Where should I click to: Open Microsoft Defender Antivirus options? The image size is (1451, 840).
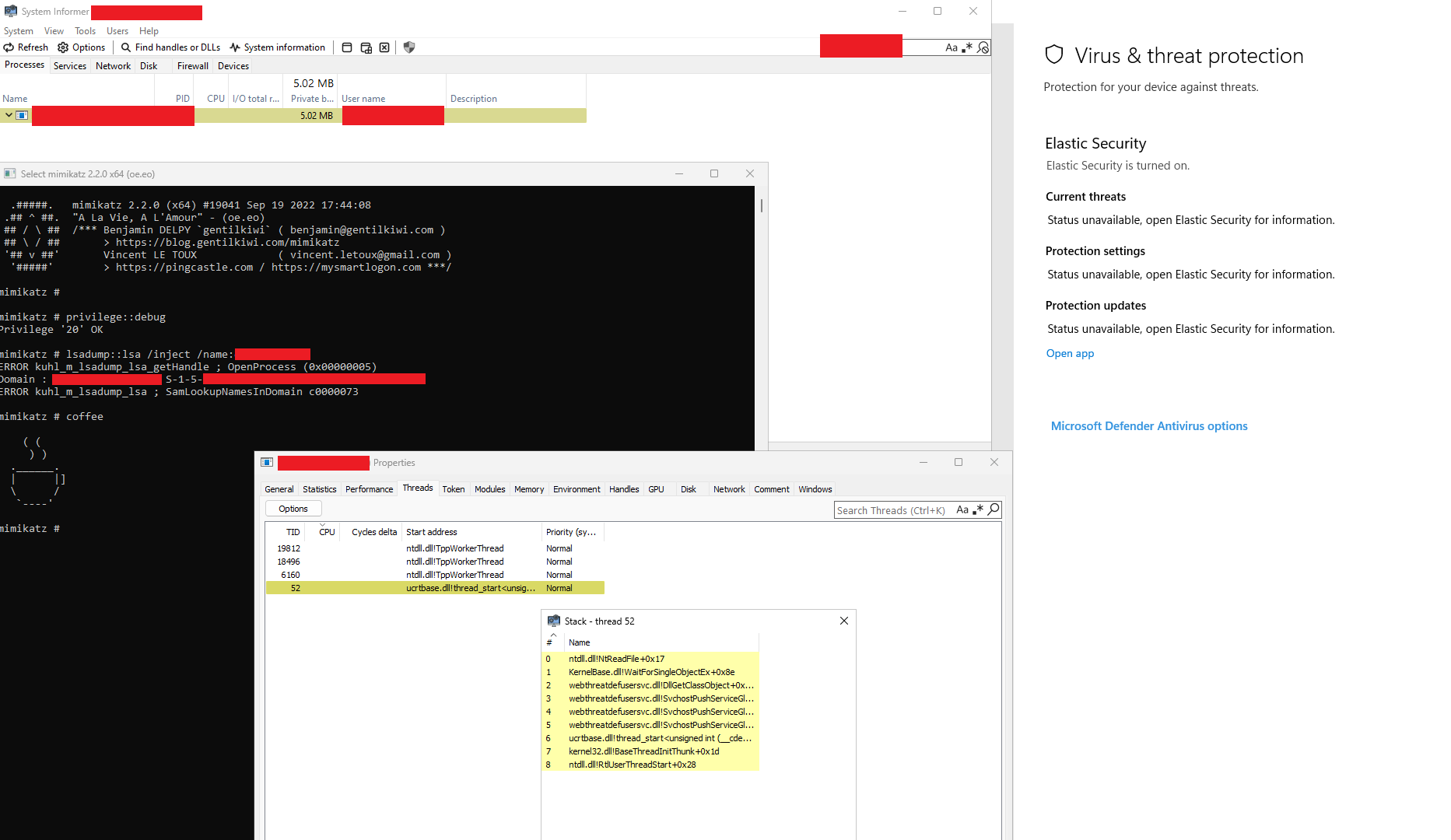(1149, 426)
